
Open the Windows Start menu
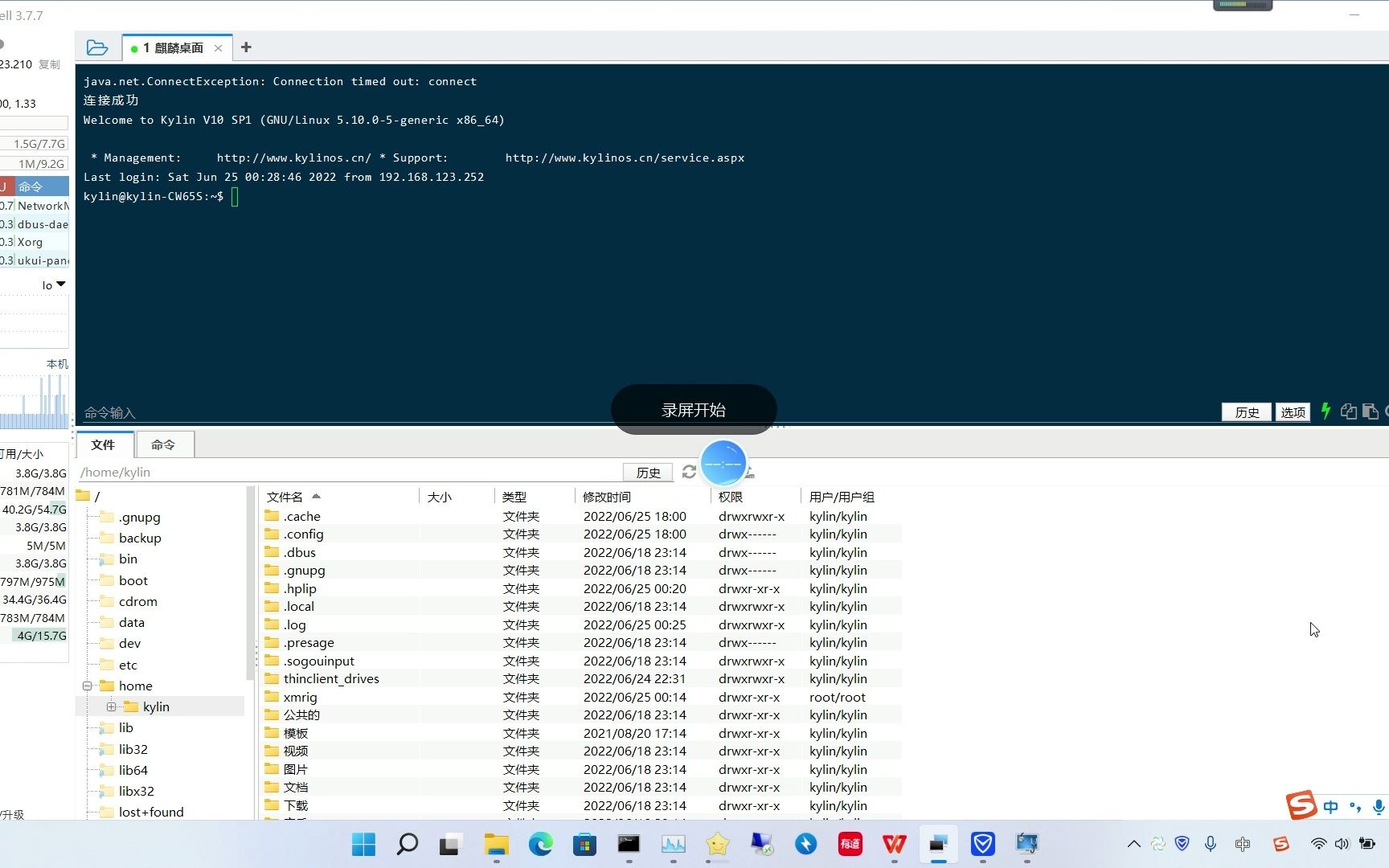click(363, 844)
